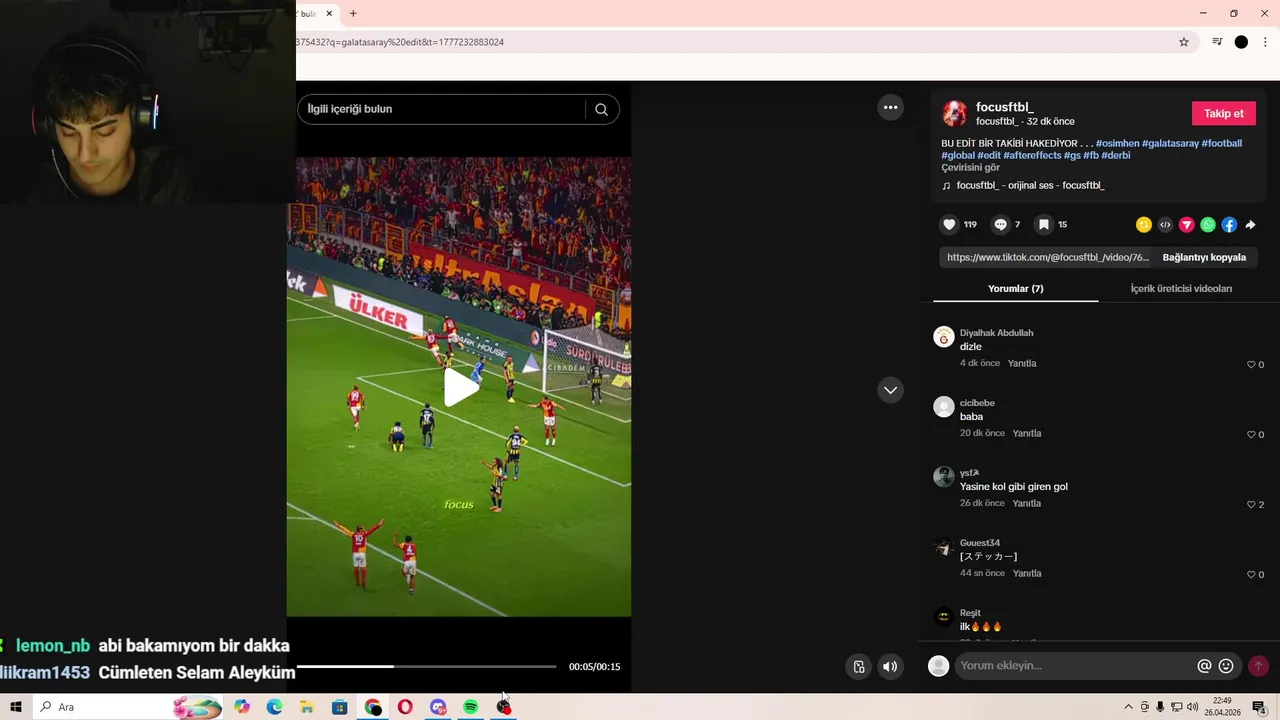Viewport: 1280px width, 720px height.
Task: Switch to 'Yorumlar (7)' tab
Action: point(1015,288)
